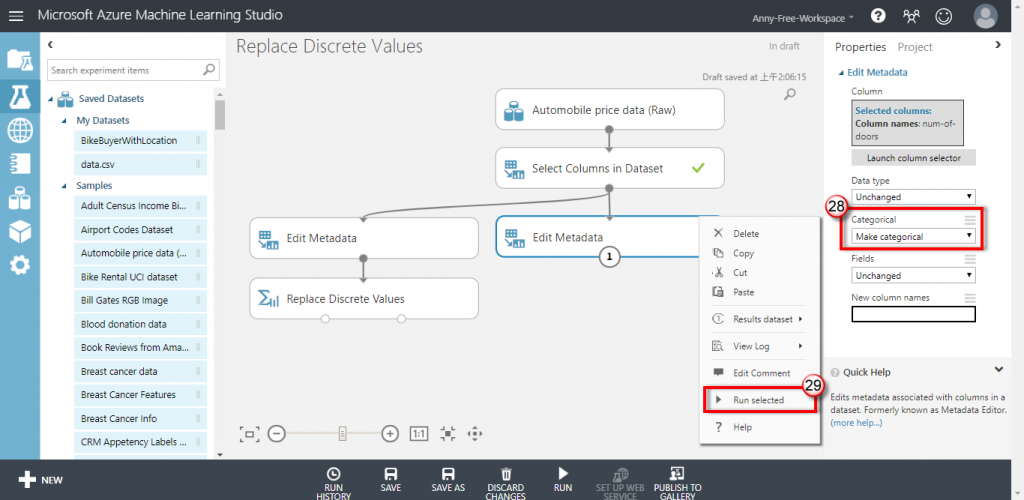Open the Projects sidebar icon
1024x500 pixels.
click(x=20, y=60)
